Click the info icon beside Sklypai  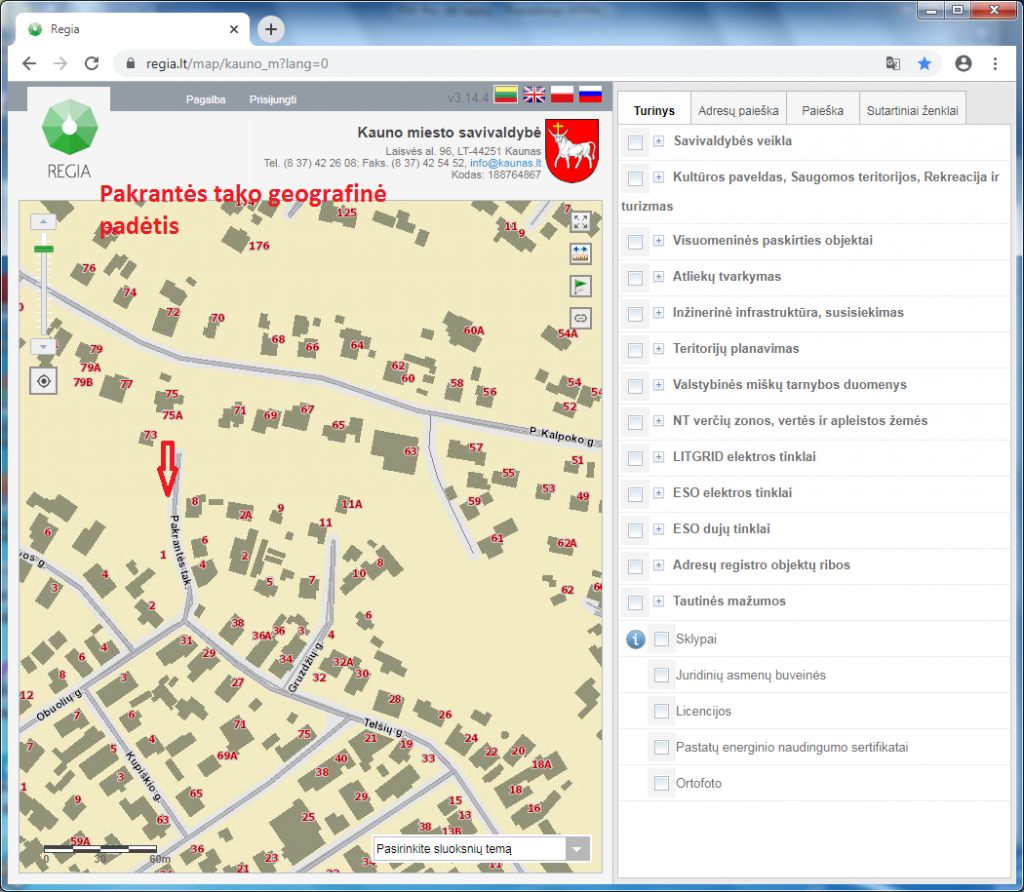point(634,639)
